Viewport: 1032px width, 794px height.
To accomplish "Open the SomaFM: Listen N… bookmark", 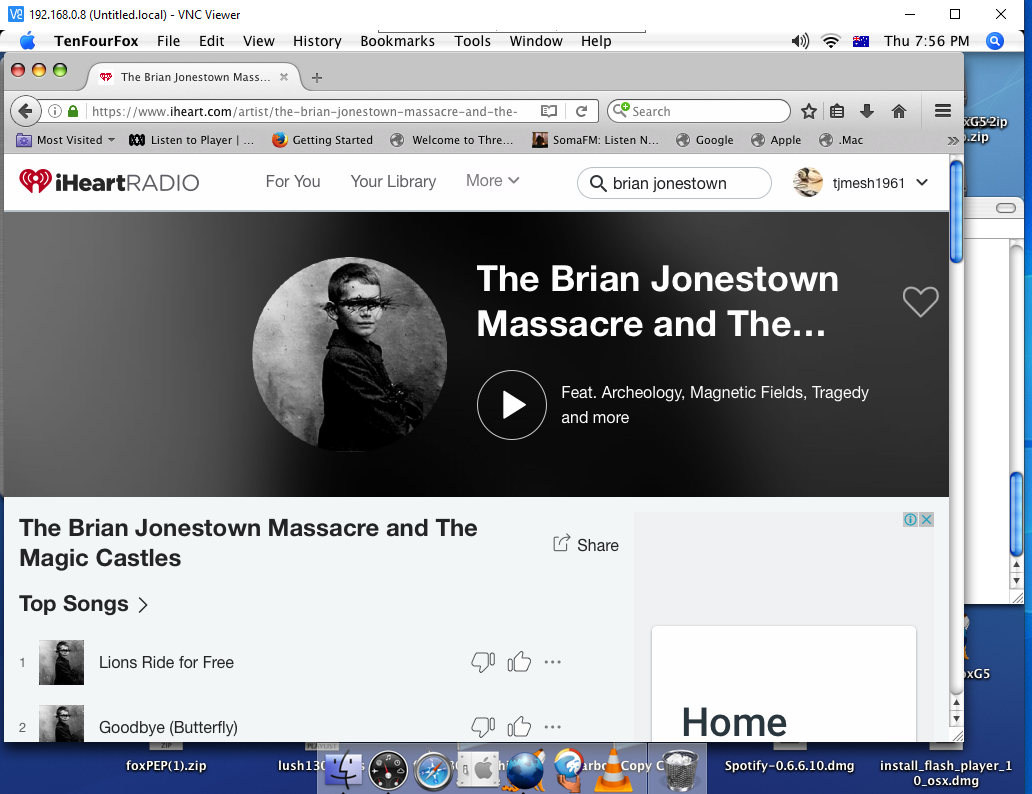I will (x=595, y=140).
